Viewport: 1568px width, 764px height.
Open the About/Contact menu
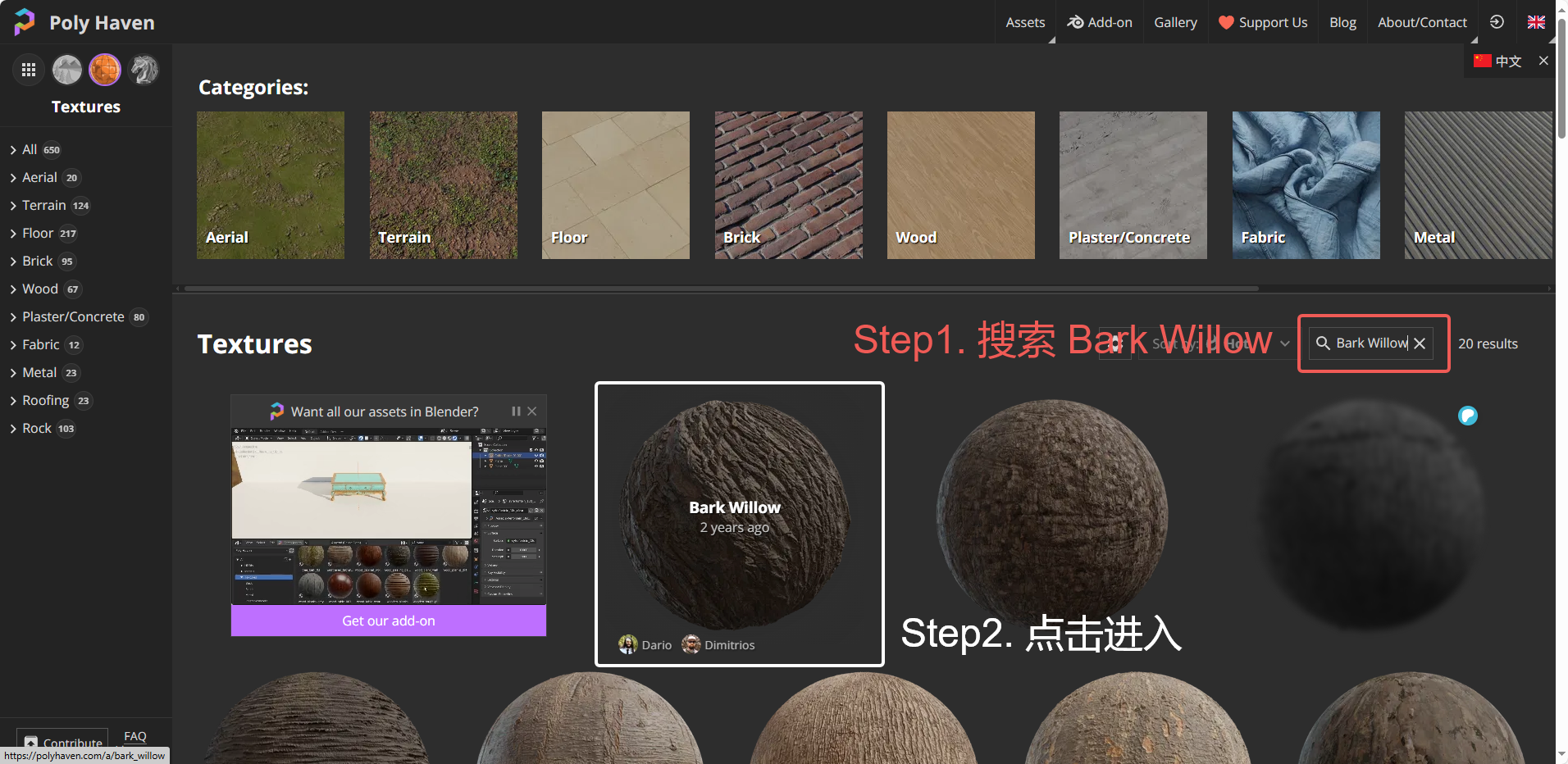[x=1422, y=22]
